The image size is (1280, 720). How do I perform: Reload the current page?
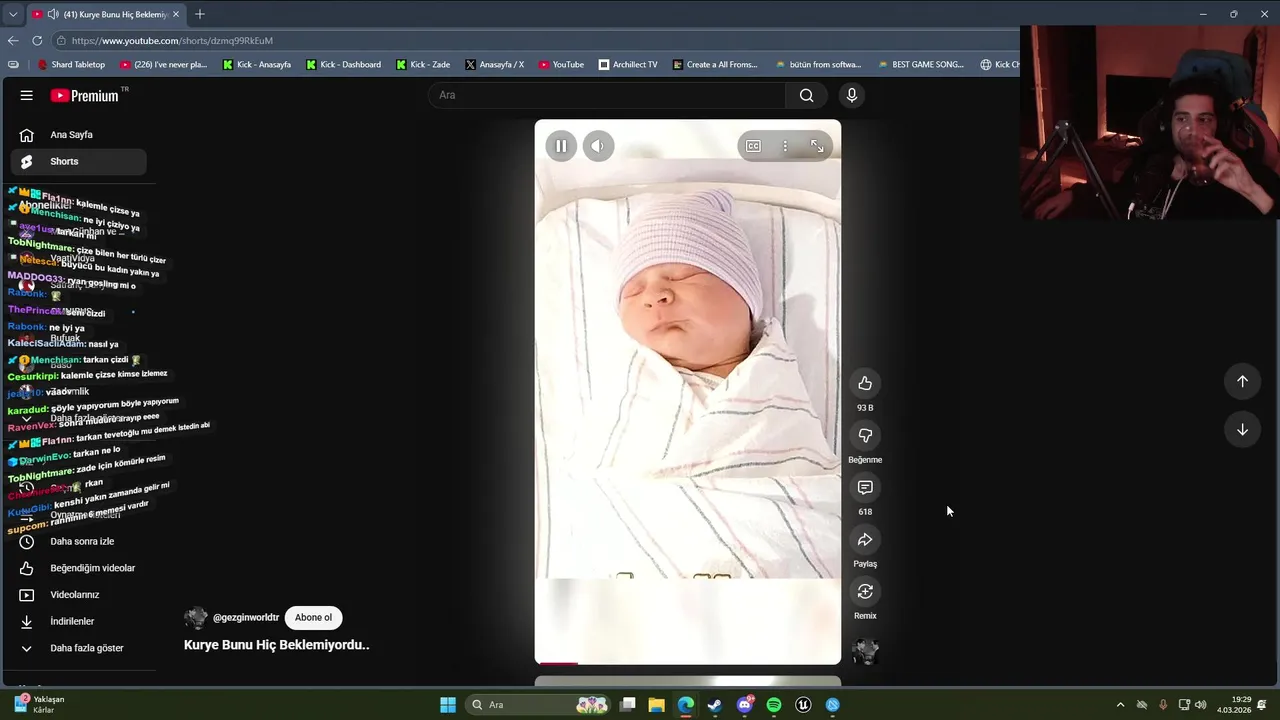(37, 40)
